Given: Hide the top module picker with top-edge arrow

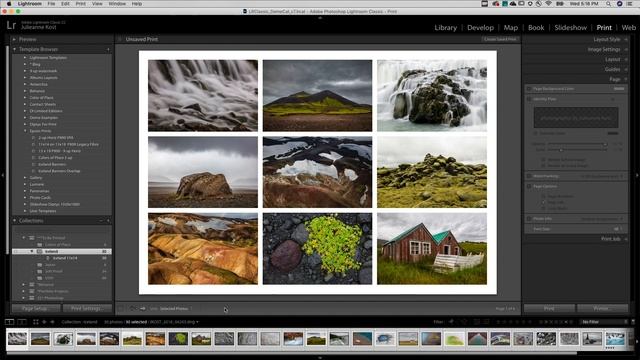Looking at the screenshot, I should click(320, 18).
